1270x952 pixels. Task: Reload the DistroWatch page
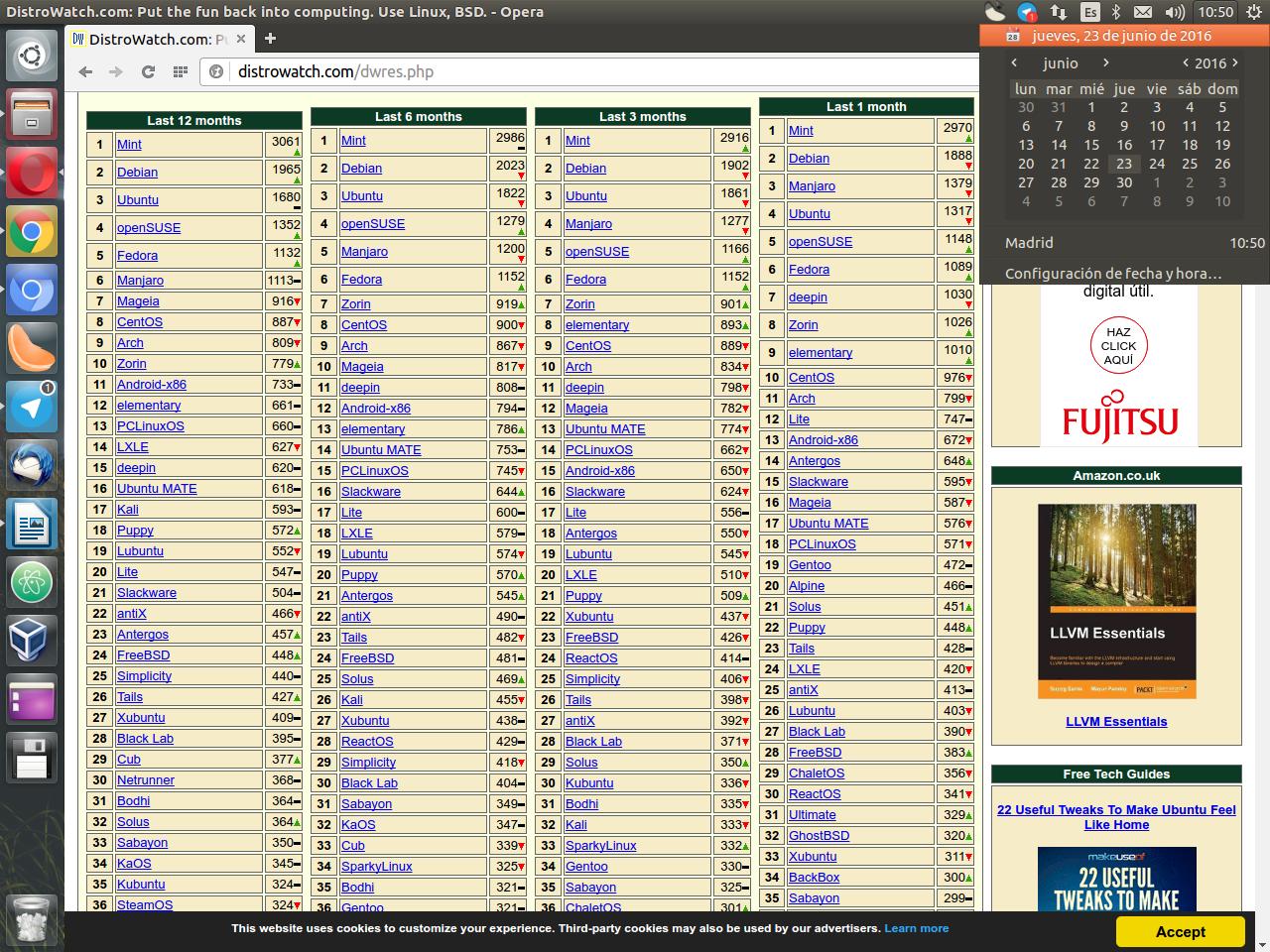[148, 71]
